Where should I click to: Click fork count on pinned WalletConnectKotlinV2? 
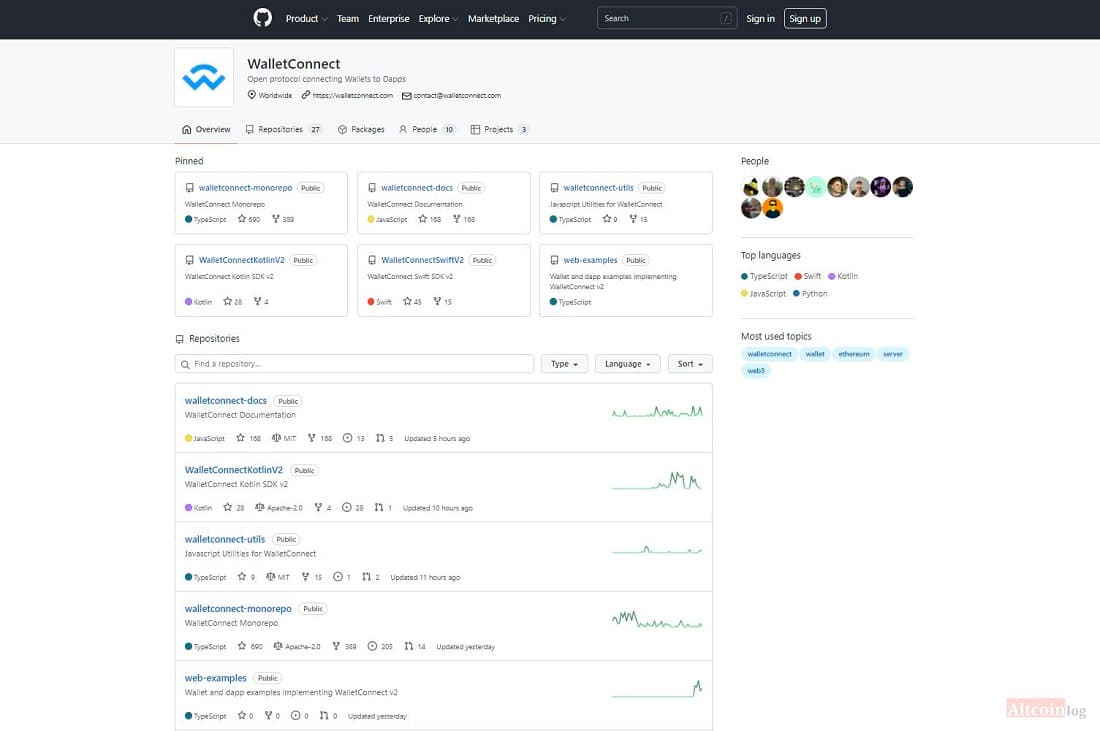pos(261,302)
